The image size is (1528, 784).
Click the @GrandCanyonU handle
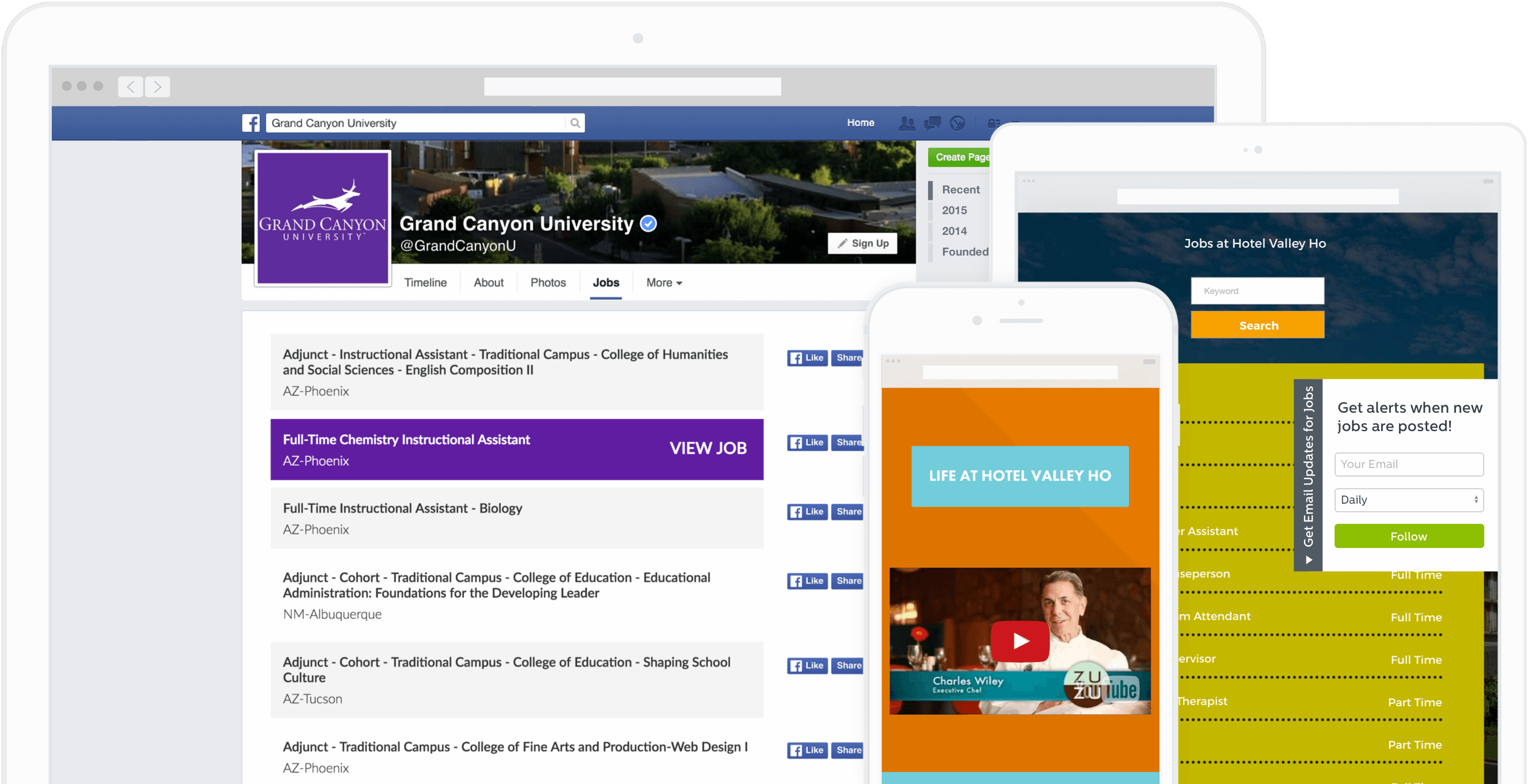(457, 246)
